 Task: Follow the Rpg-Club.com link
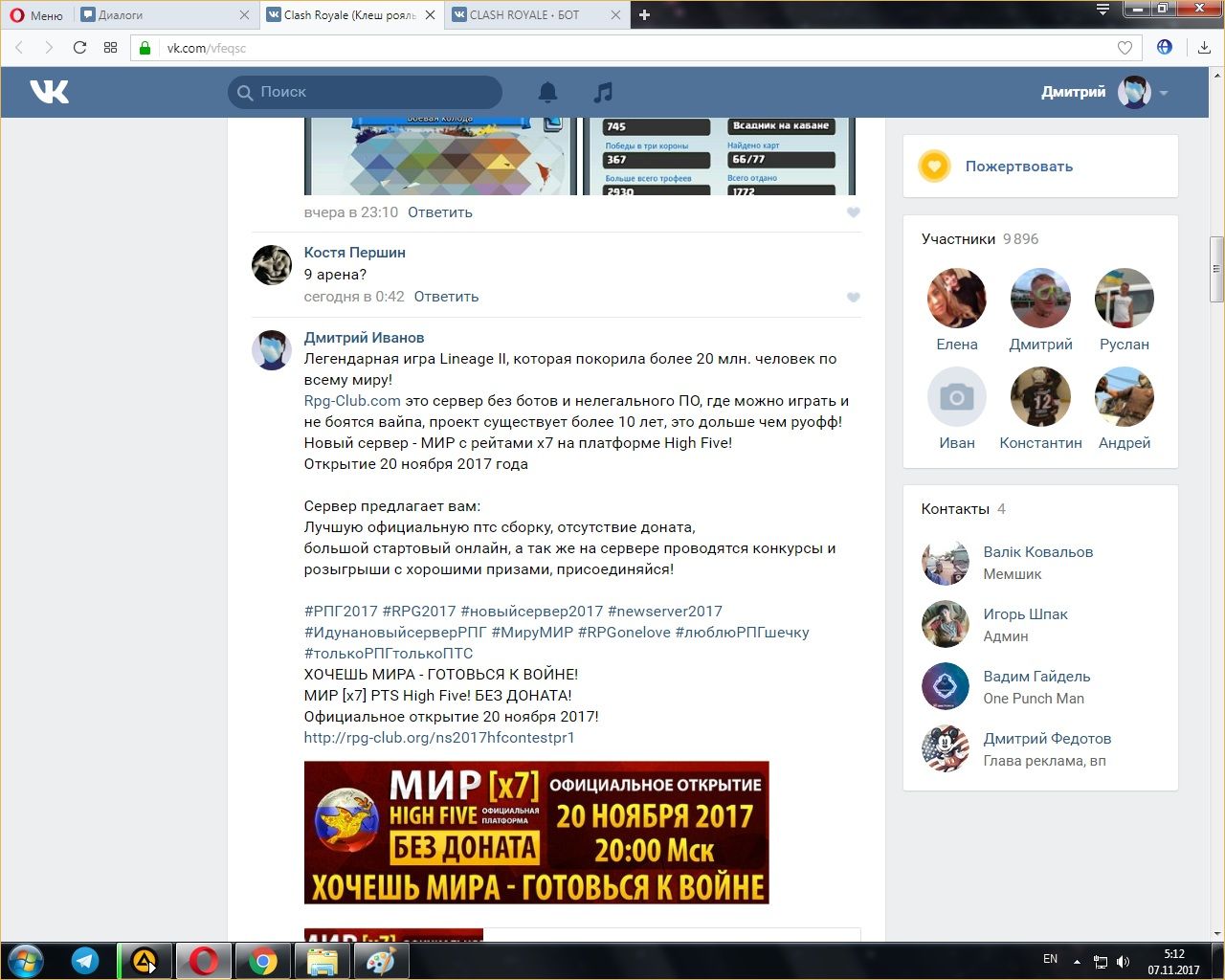[x=352, y=401]
